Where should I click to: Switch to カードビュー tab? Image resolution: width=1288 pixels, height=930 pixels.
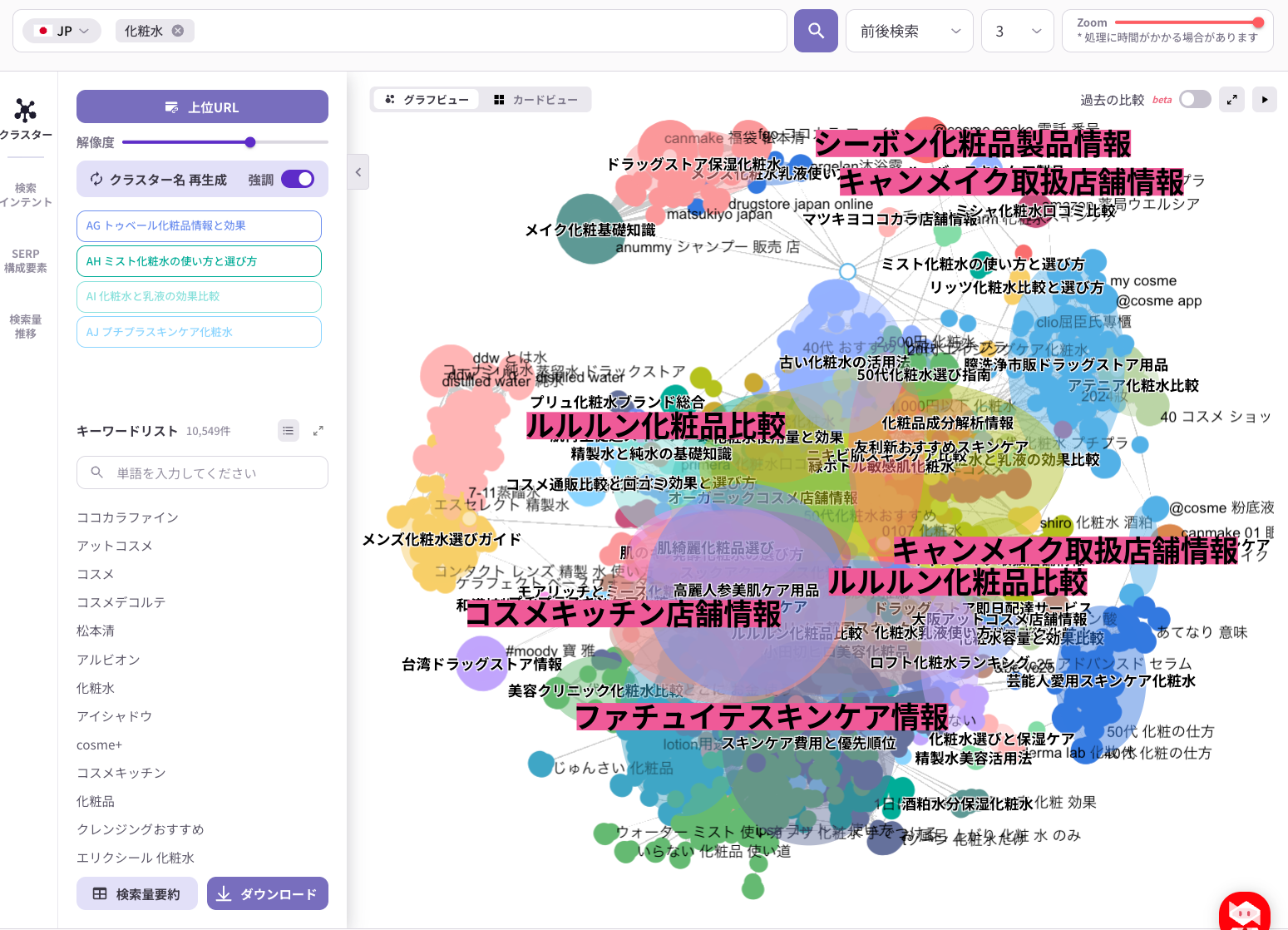pyautogui.click(x=535, y=100)
